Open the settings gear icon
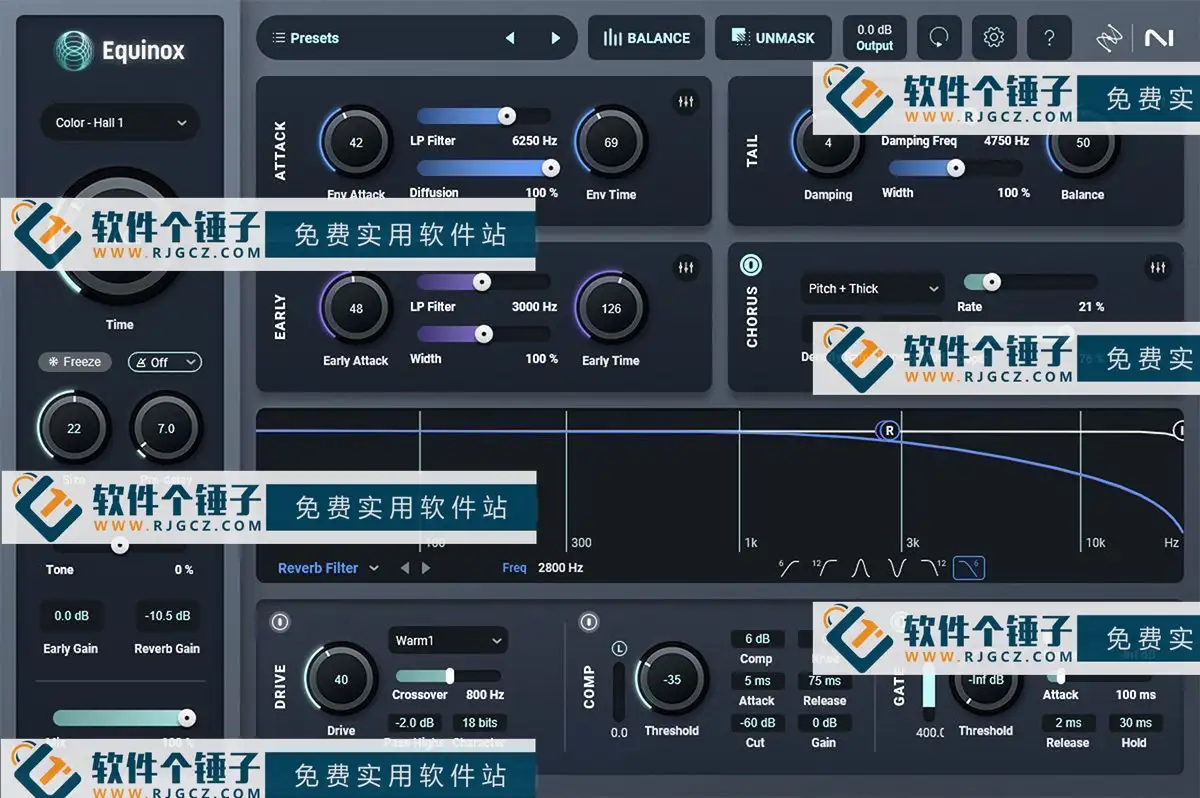The width and height of the screenshot is (1200, 798). click(993, 38)
